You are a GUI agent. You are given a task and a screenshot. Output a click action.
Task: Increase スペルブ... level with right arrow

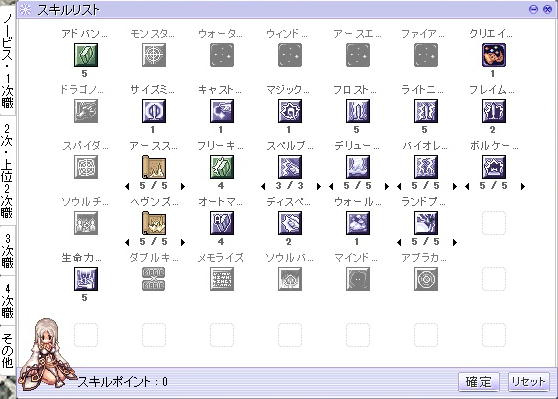[319, 186]
